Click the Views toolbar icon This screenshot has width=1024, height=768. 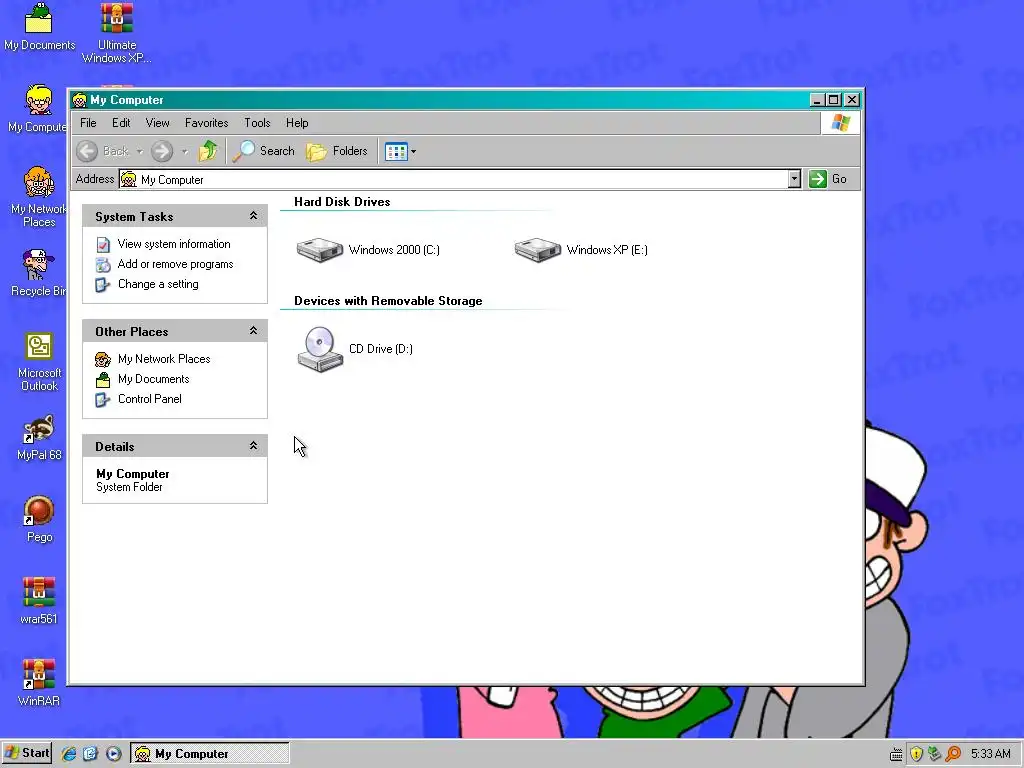pos(396,152)
